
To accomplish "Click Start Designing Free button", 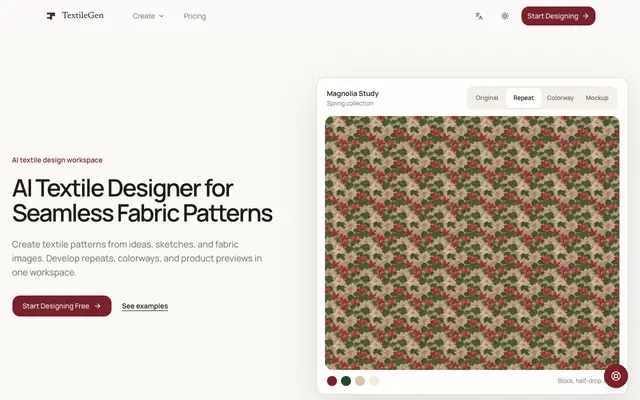I will [x=62, y=306].
